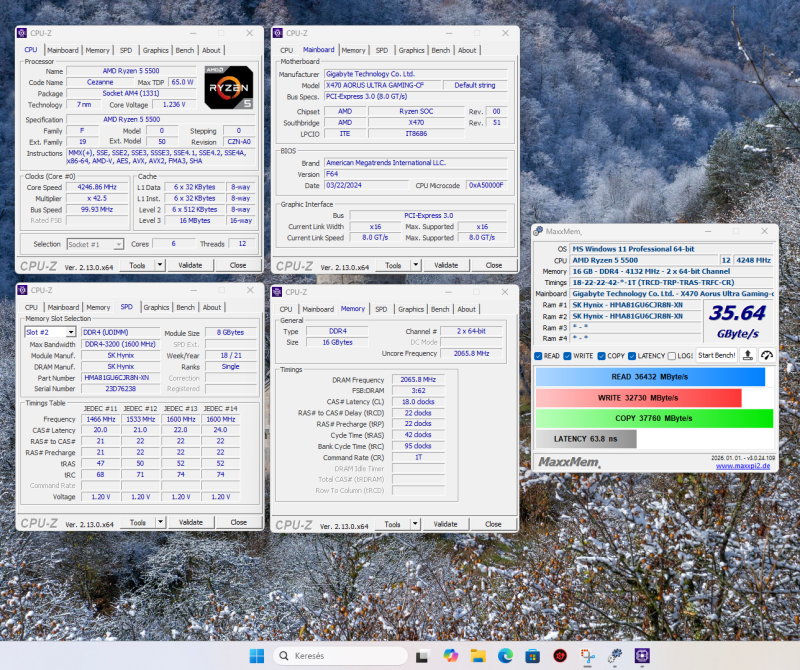Click the taskbar search magnifier icon
Image resolution: width=800 pixels, height=670 pixels.
pos(284,656)
